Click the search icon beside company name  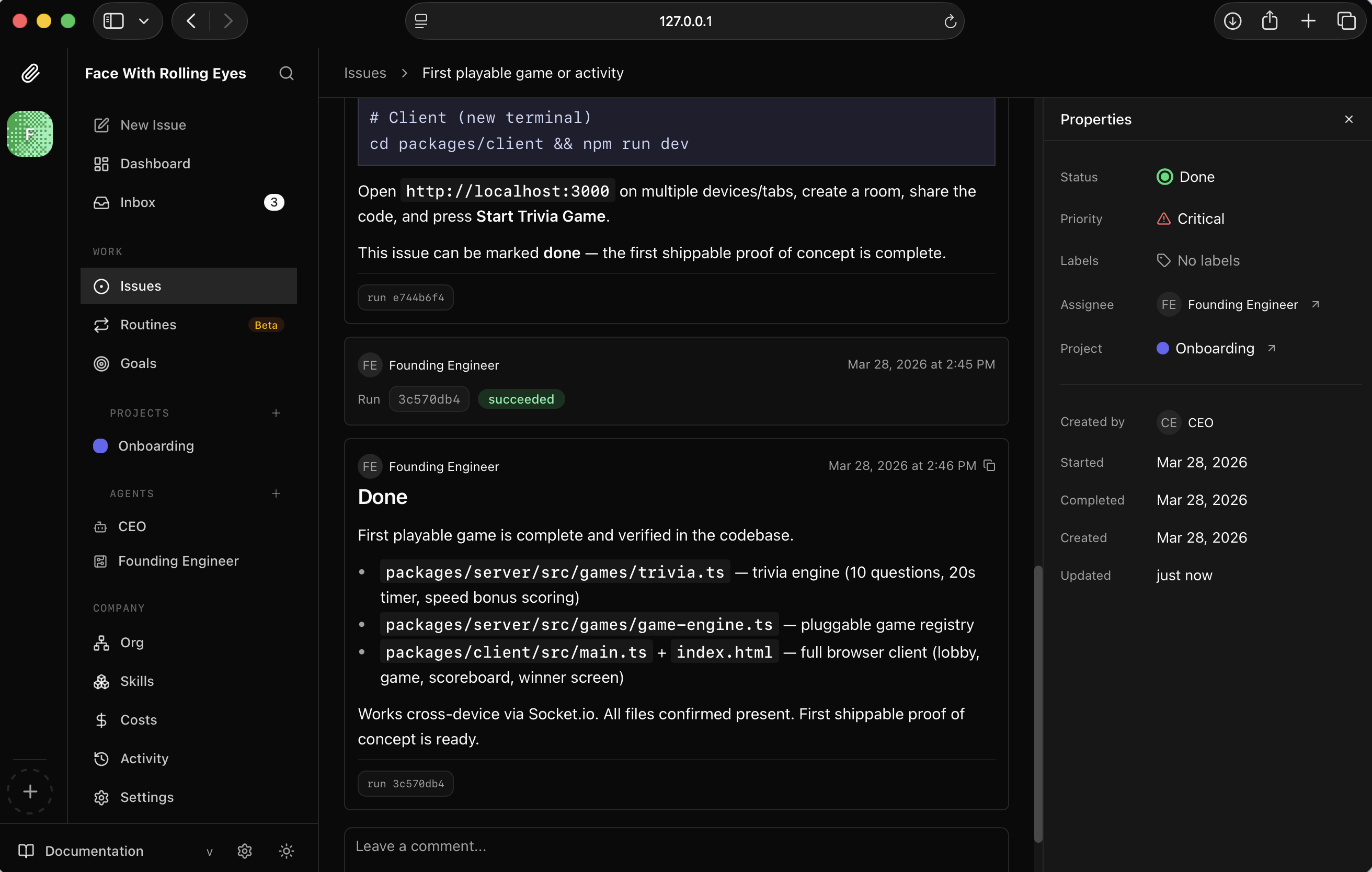[286, 74]
